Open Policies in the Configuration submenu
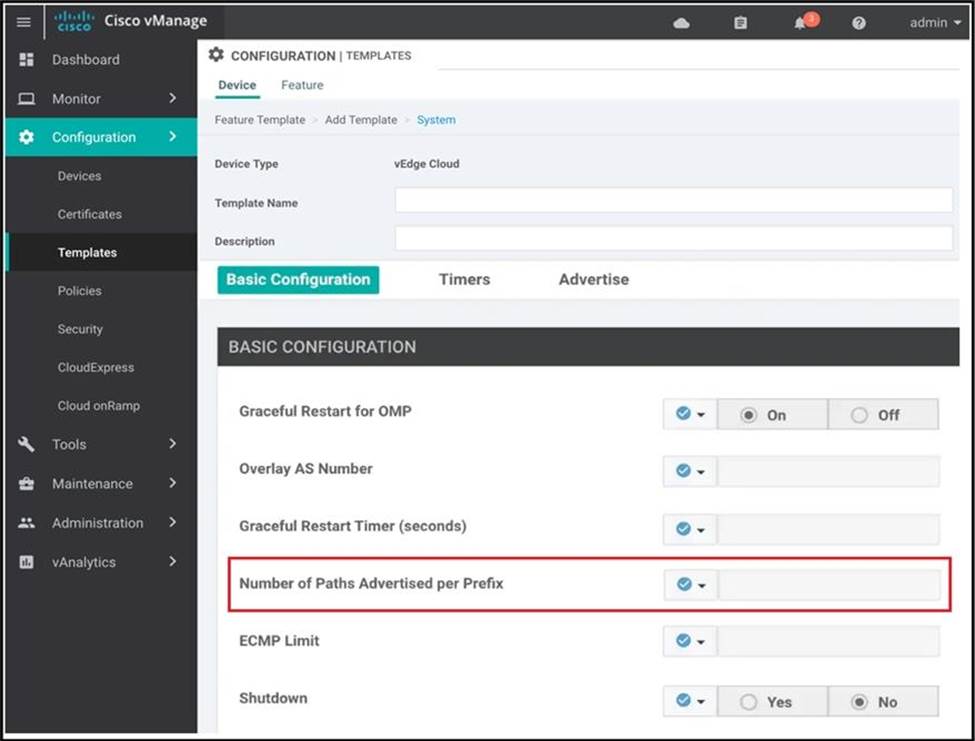 tap(79, 291)
